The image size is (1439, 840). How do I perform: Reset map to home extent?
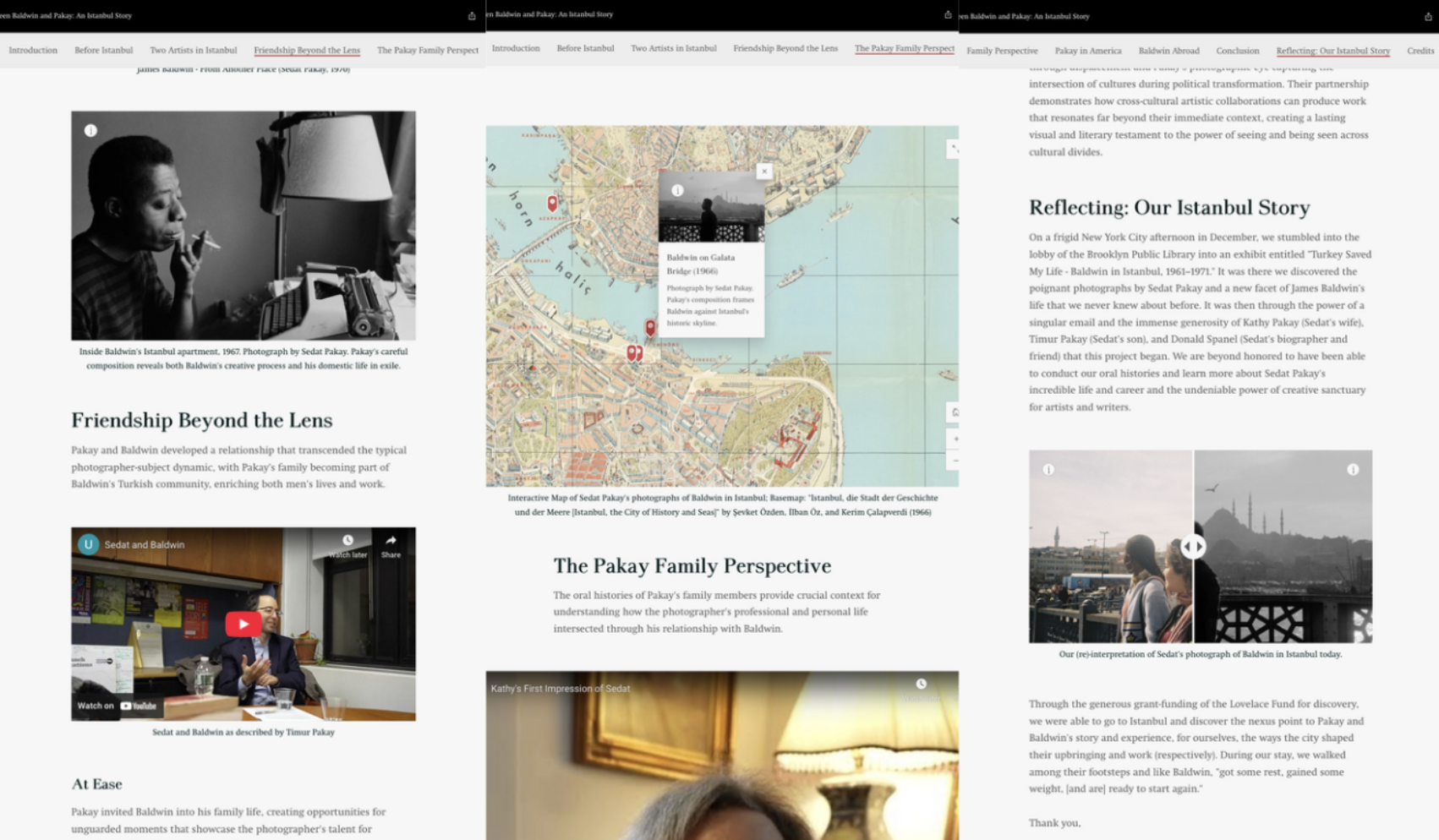(954, 412)
